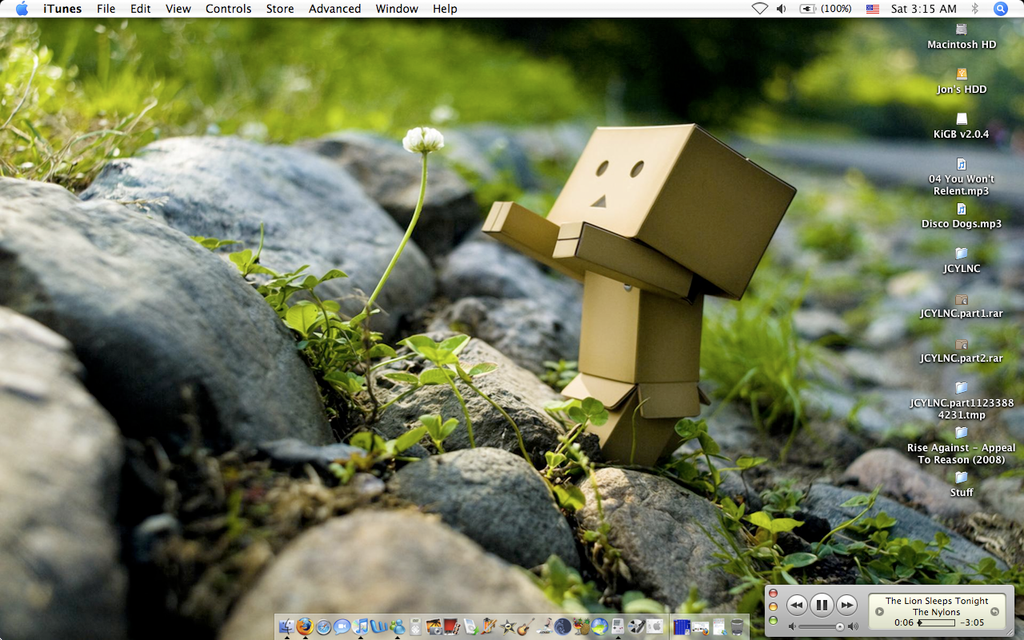Image resolution: width=1024 pixels, height=640 pixels.
Task: Select the Rise Against – Appeal To Reason folder
Action: (961, 445)
